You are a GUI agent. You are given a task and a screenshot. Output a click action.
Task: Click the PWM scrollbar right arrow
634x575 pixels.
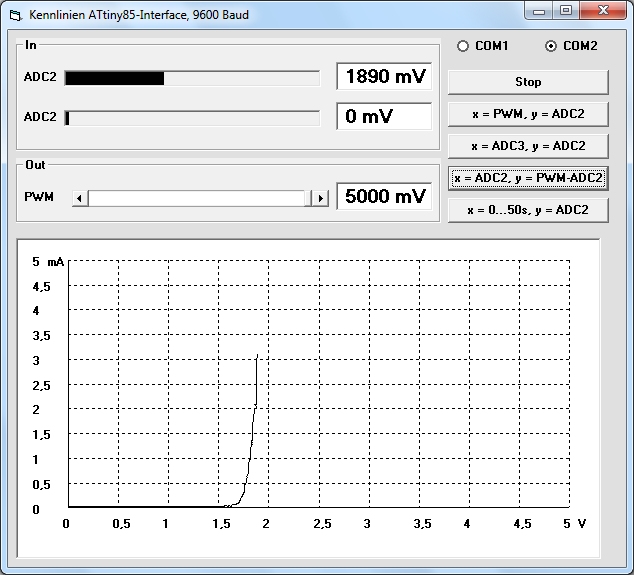coord(320,198)
